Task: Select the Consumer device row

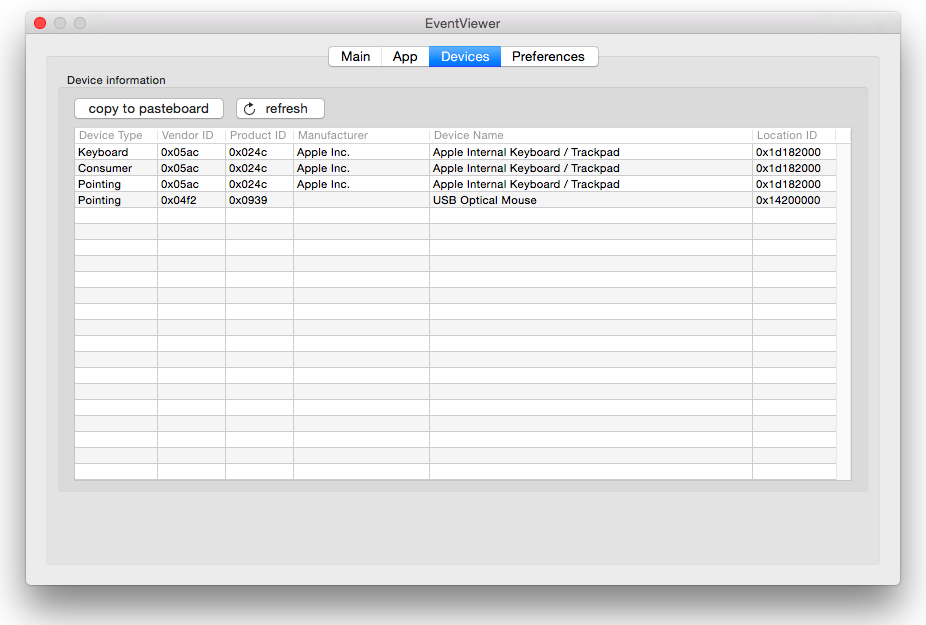Action: [455, 168]
